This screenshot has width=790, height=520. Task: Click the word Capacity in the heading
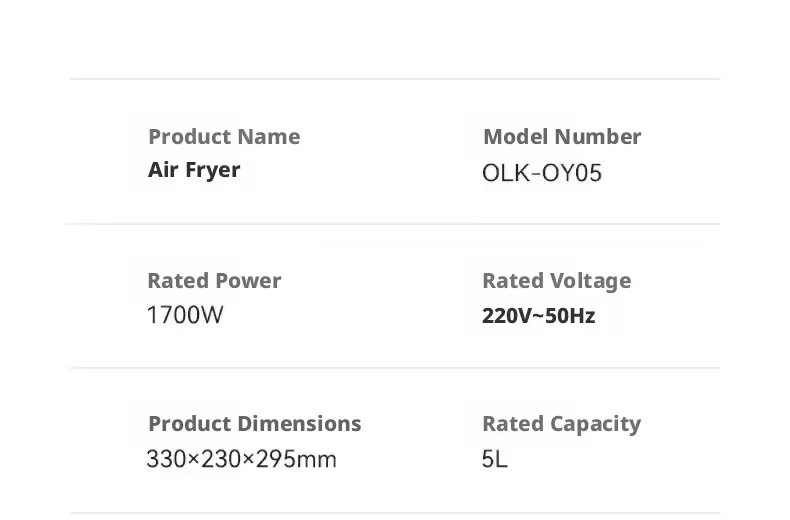(596, 425)
